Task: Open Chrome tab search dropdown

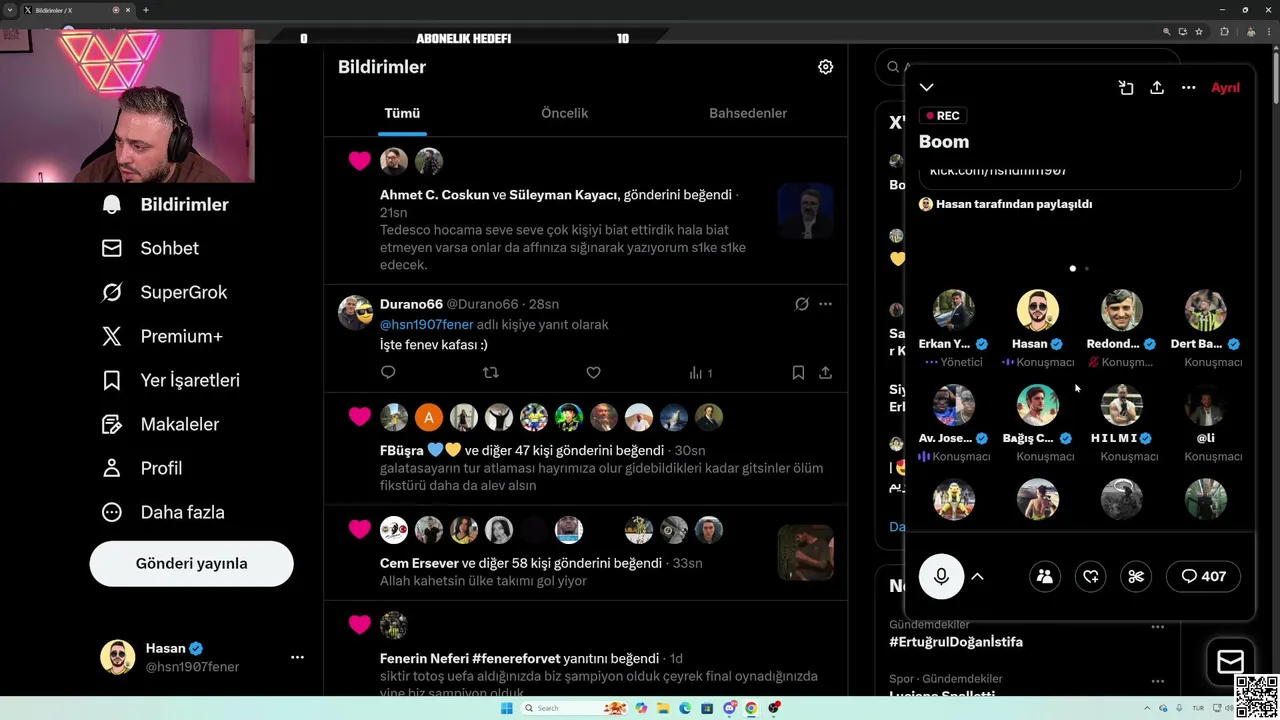Action: (10, 10)
